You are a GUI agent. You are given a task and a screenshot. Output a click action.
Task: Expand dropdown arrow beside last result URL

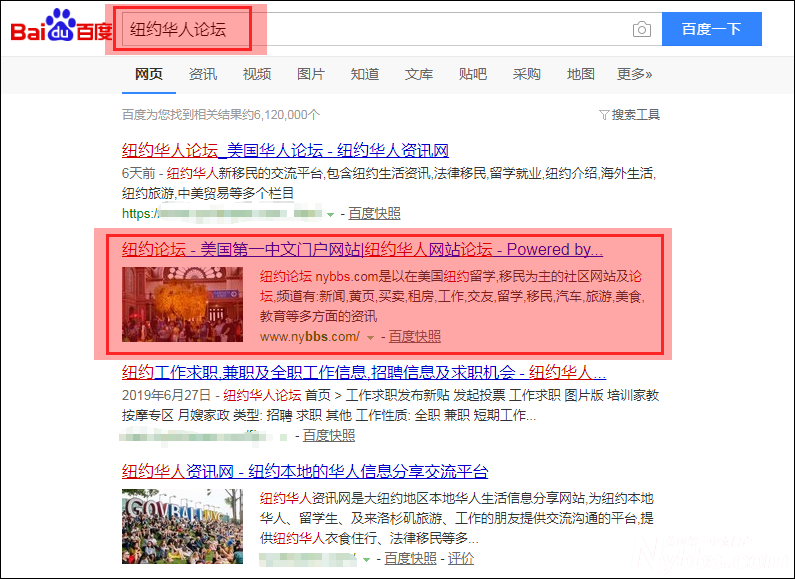367,560
